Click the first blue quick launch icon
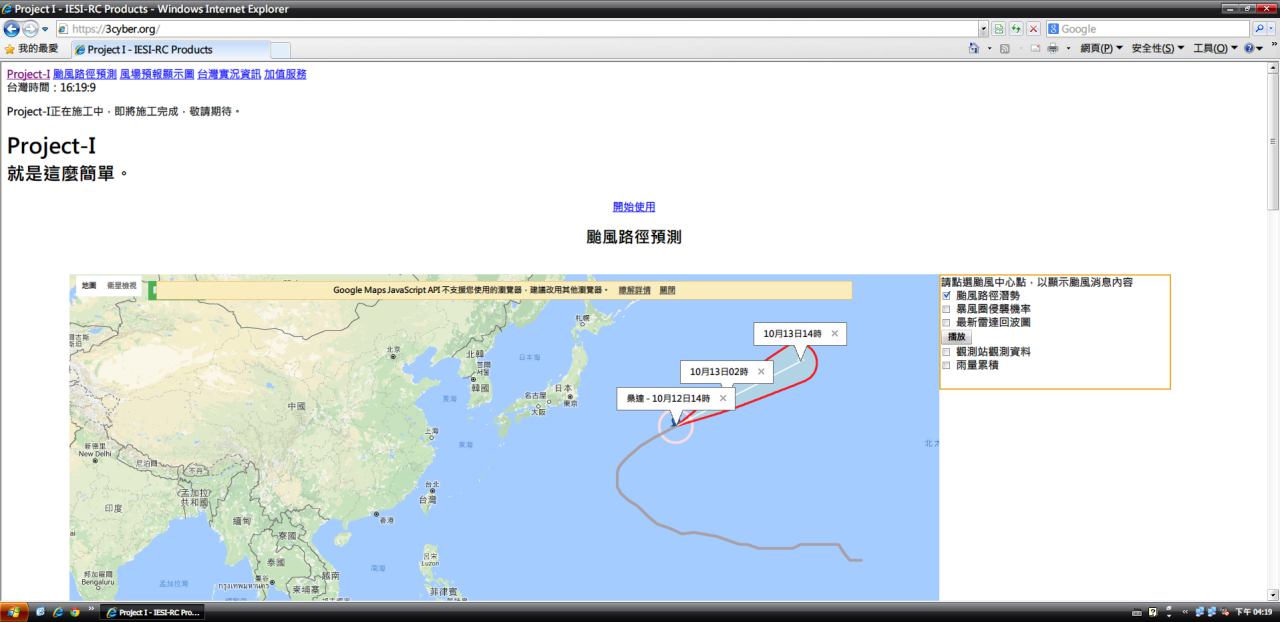 tap(41, 612)
